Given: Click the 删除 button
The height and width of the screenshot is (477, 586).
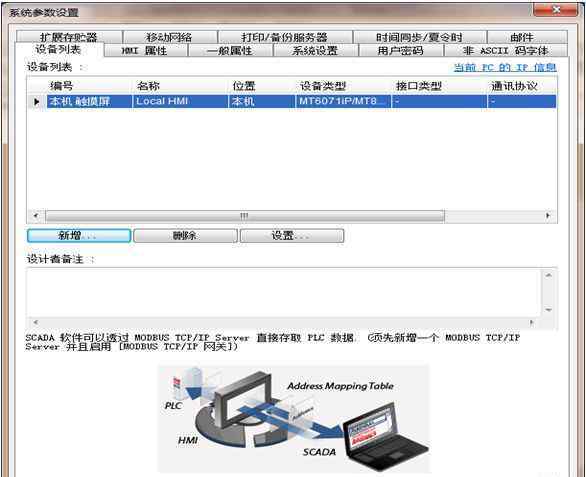Looking at the screenshot, I should click(185, 236).
